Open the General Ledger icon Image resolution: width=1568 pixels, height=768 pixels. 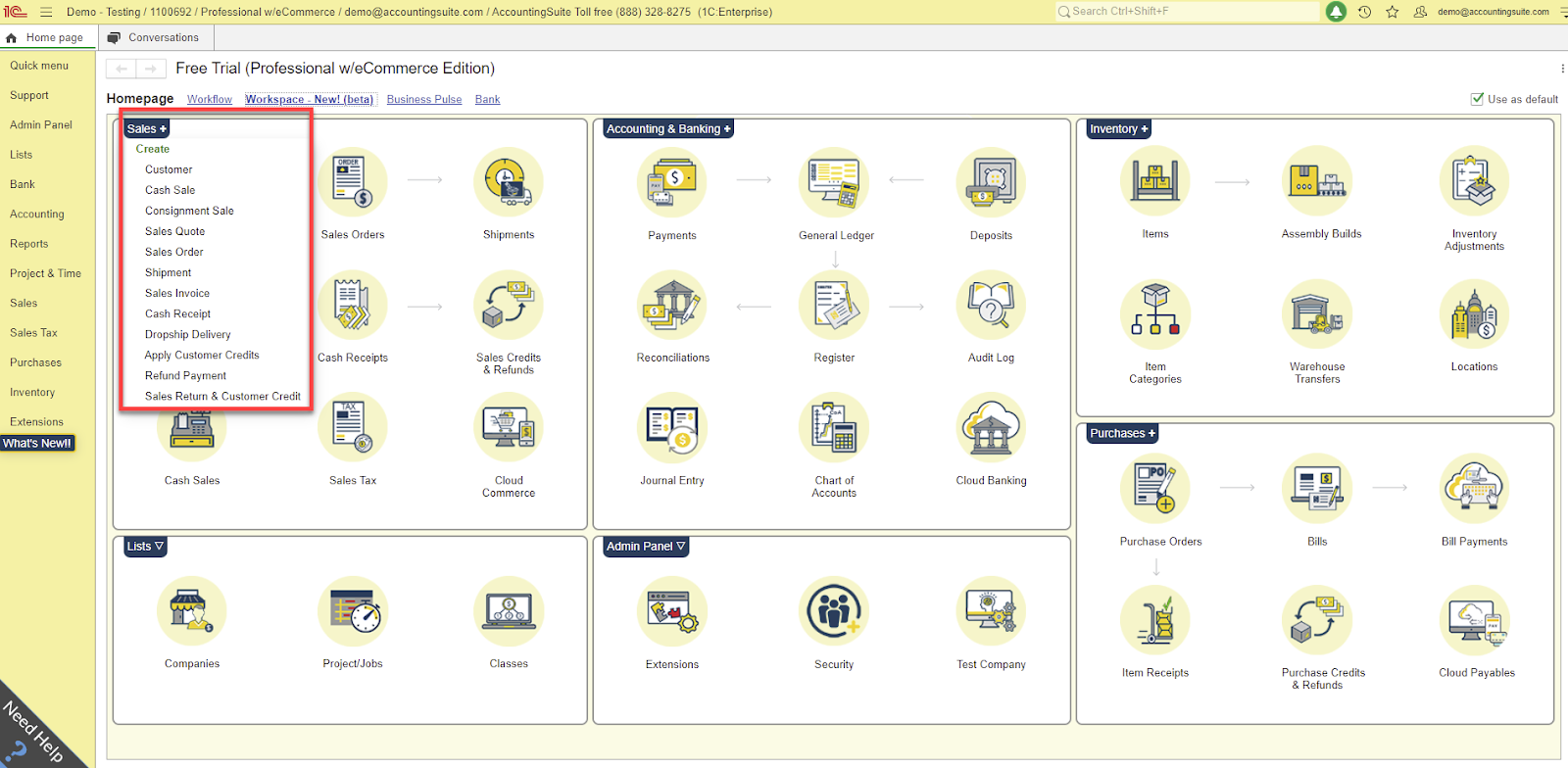[834, 183]
